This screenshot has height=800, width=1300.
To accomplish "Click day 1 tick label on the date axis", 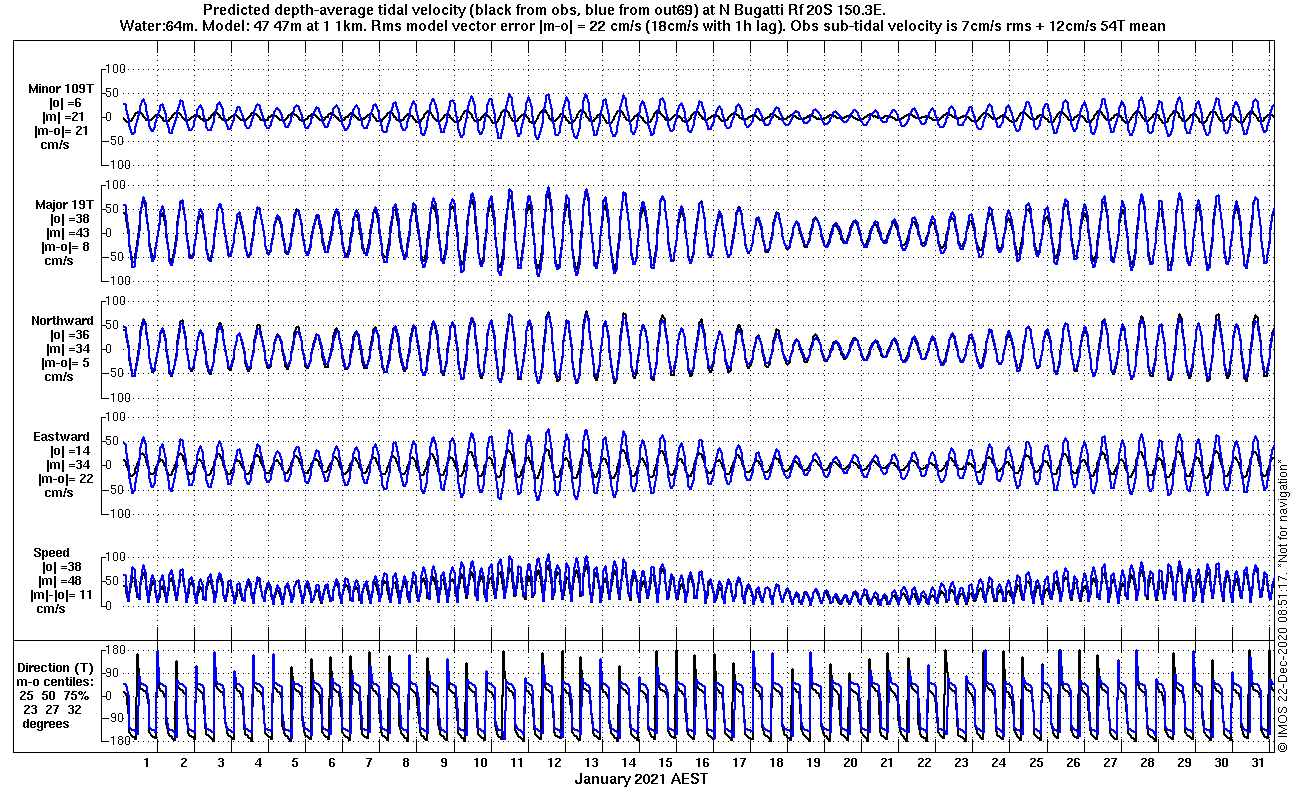I will pos(147,762).
